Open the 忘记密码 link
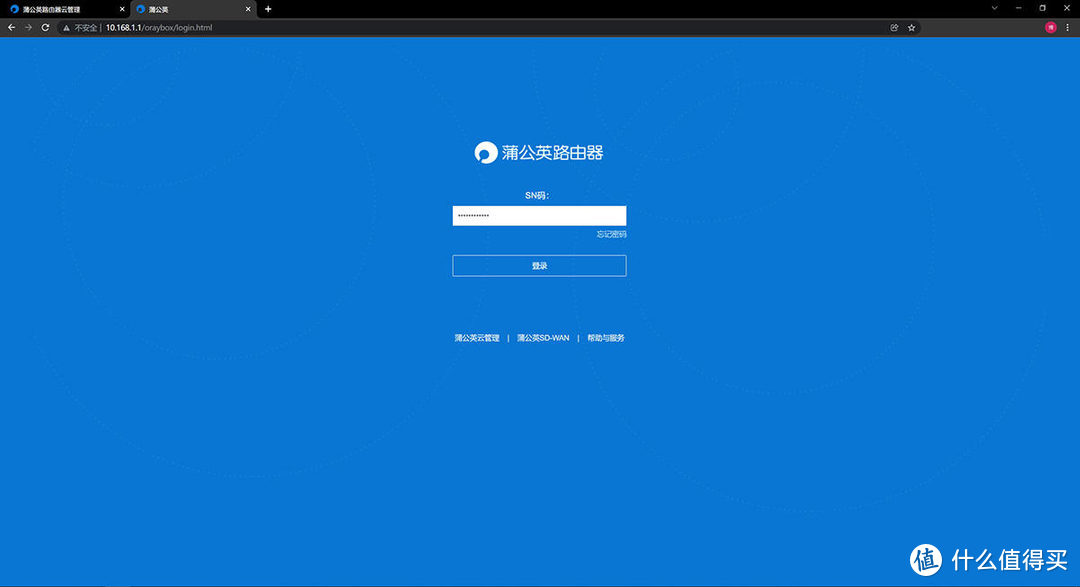 point(611,233)
